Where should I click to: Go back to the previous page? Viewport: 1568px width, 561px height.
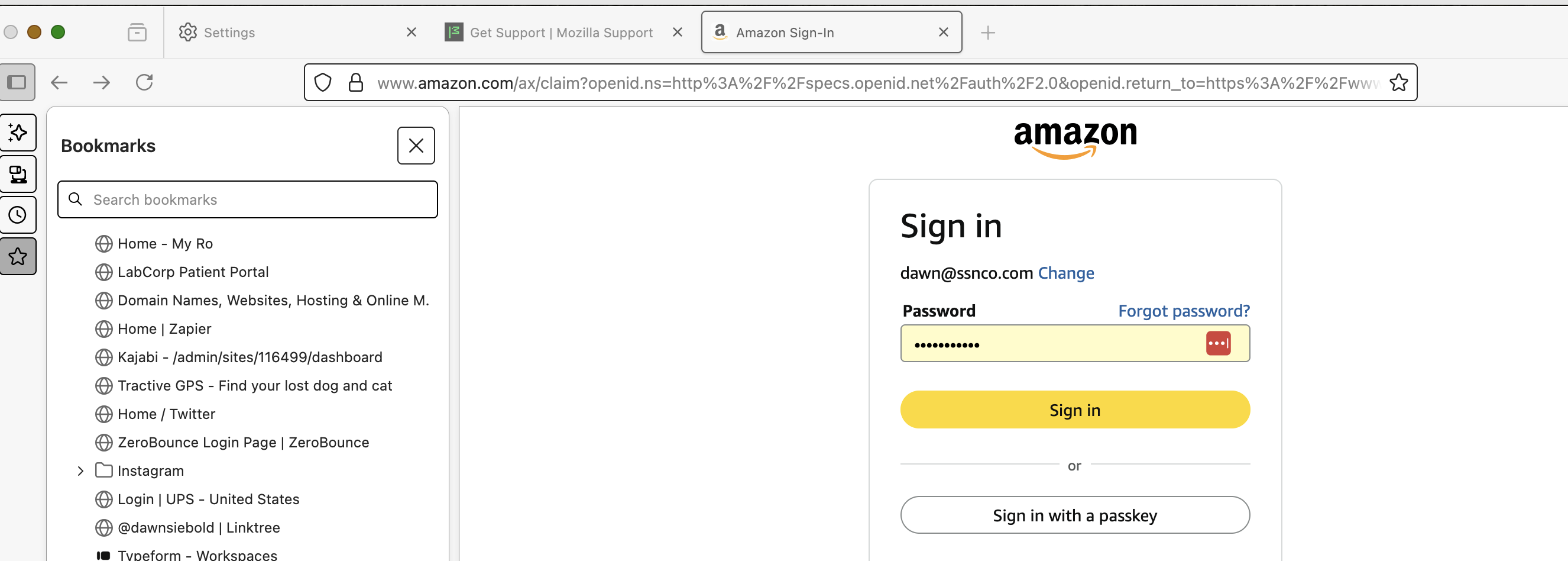(59, 82)
